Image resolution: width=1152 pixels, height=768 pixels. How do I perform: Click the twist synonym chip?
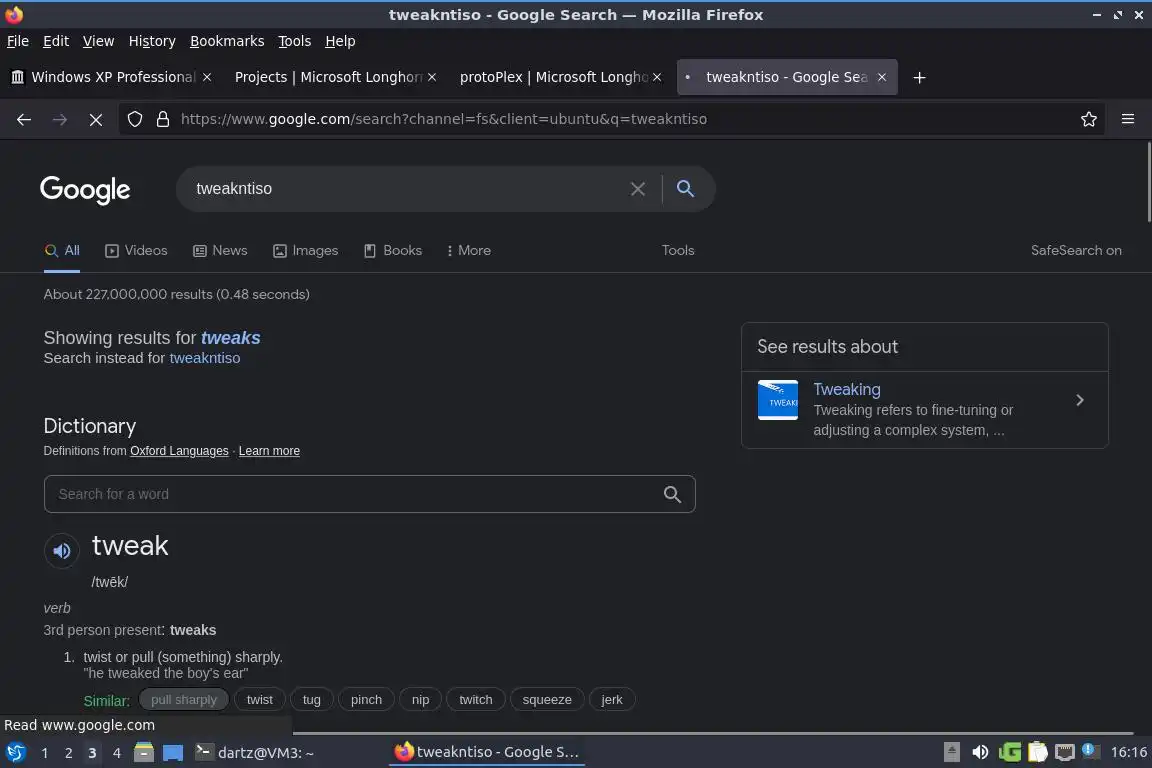pyautogui.click(x=259, y=700)
